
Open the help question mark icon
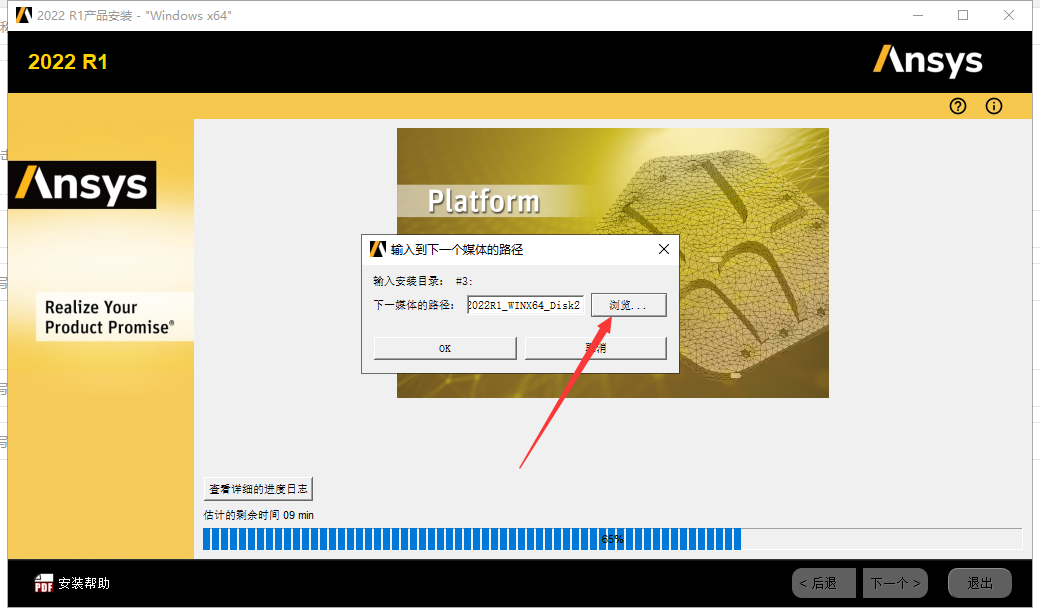pyautogui.click(x=957, y=106)
